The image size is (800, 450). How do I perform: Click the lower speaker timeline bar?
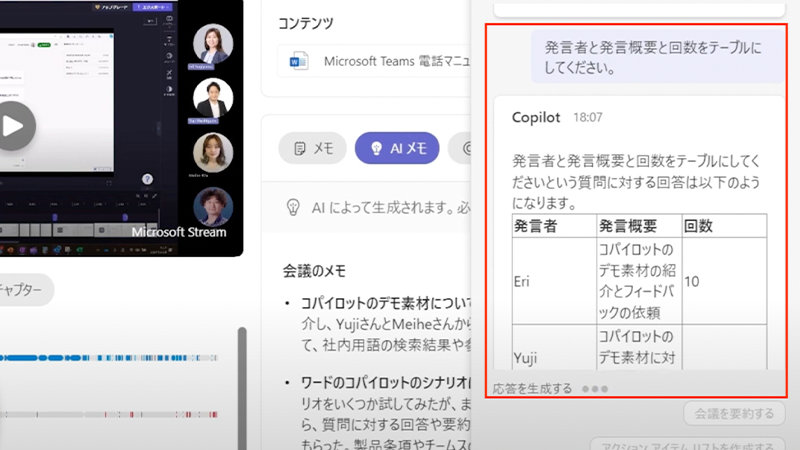click(110, 414)
